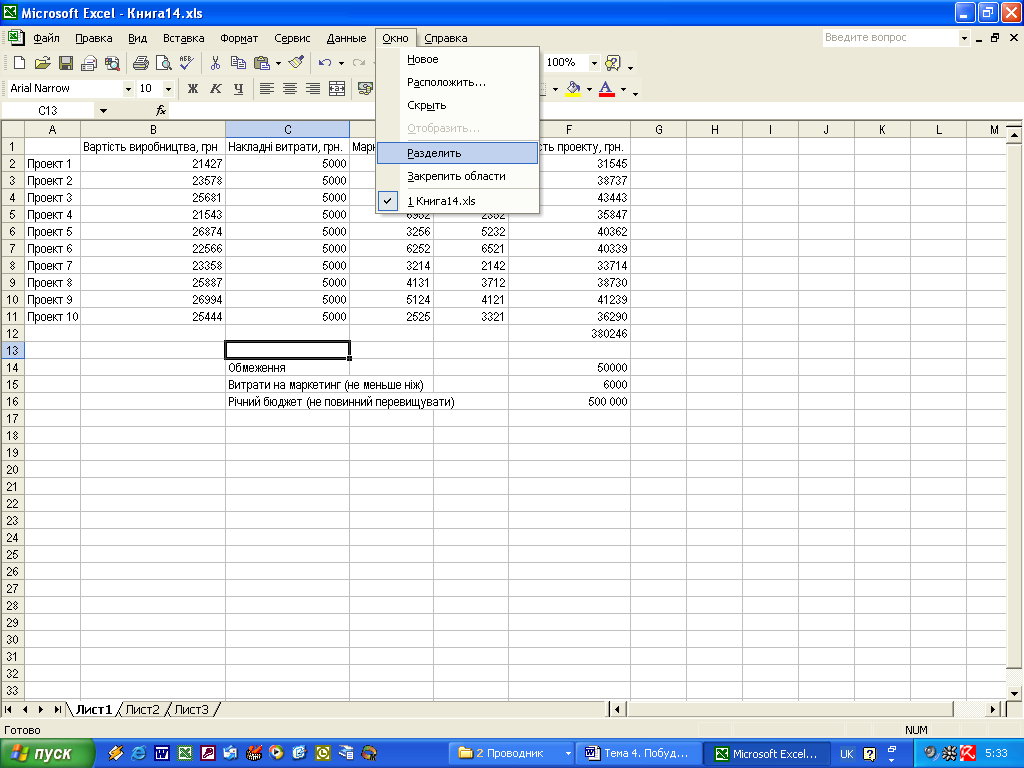1024x768 pixels.
Task: Apply currency format icon
Action: [x=366, y=88]
